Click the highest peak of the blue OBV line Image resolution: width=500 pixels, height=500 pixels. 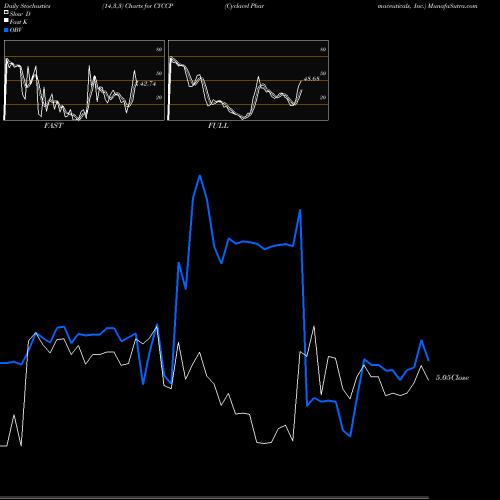click(200, 176)
